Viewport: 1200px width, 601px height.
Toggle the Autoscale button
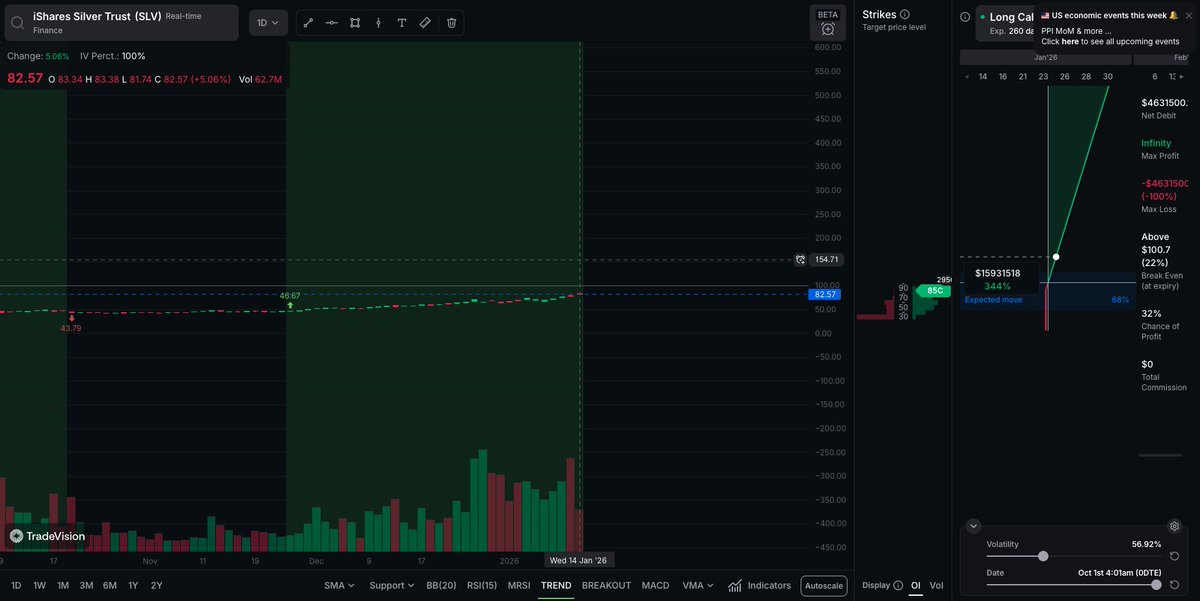[824, 586]
